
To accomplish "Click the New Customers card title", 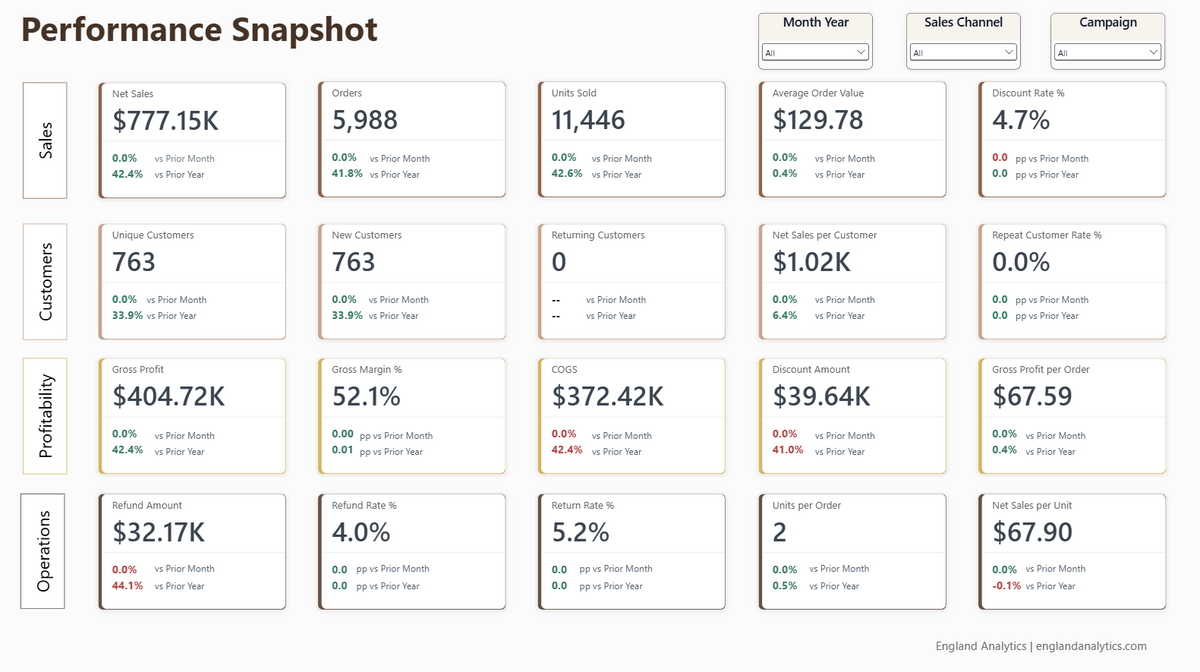I will [x=367, y=235].
